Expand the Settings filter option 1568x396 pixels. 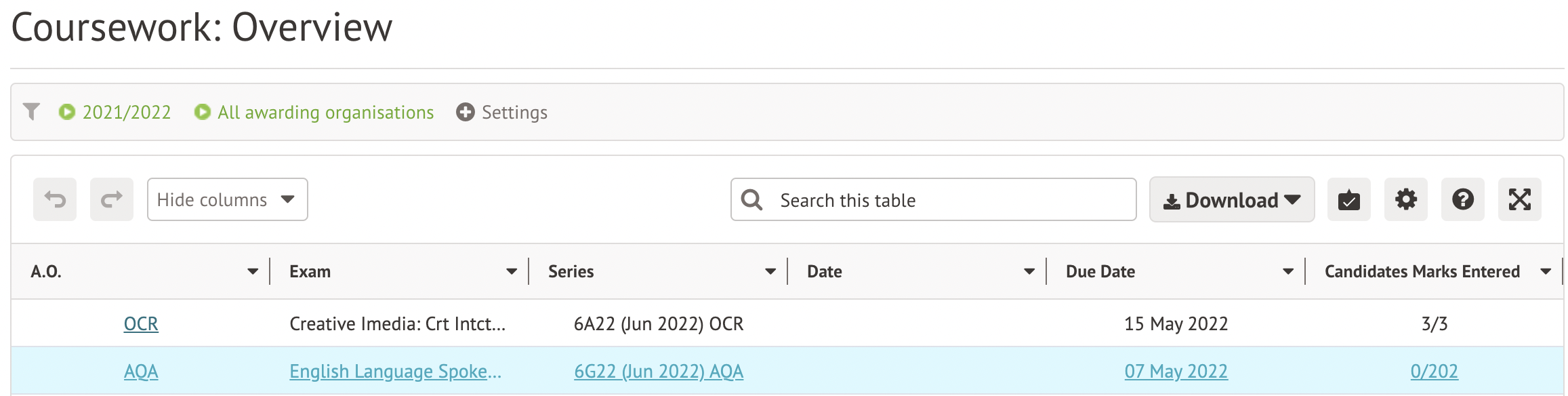502,112
